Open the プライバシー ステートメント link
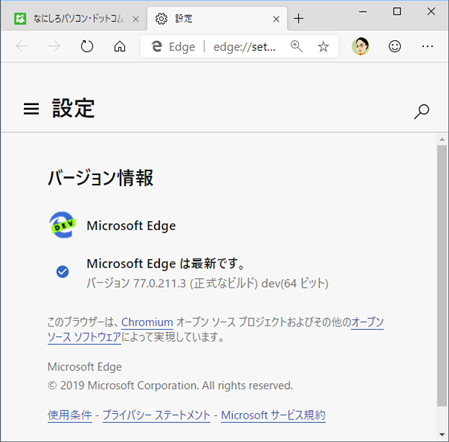449x442 pixels. [x=156, y=415]
